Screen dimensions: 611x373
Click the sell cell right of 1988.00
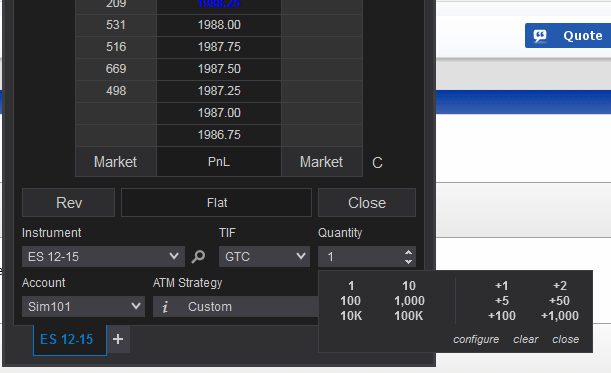pyautogui.click(x=322, y=25)
